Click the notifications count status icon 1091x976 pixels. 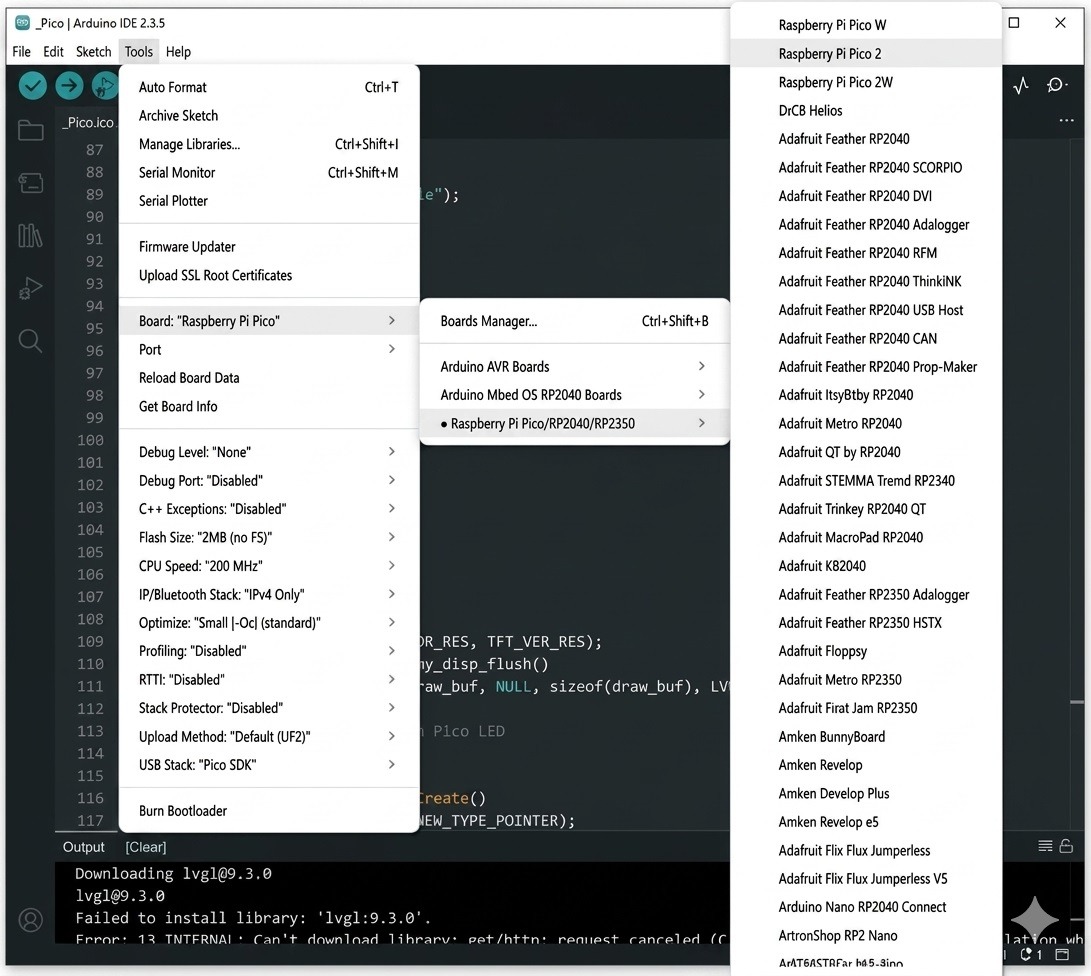pos(1030,954)
